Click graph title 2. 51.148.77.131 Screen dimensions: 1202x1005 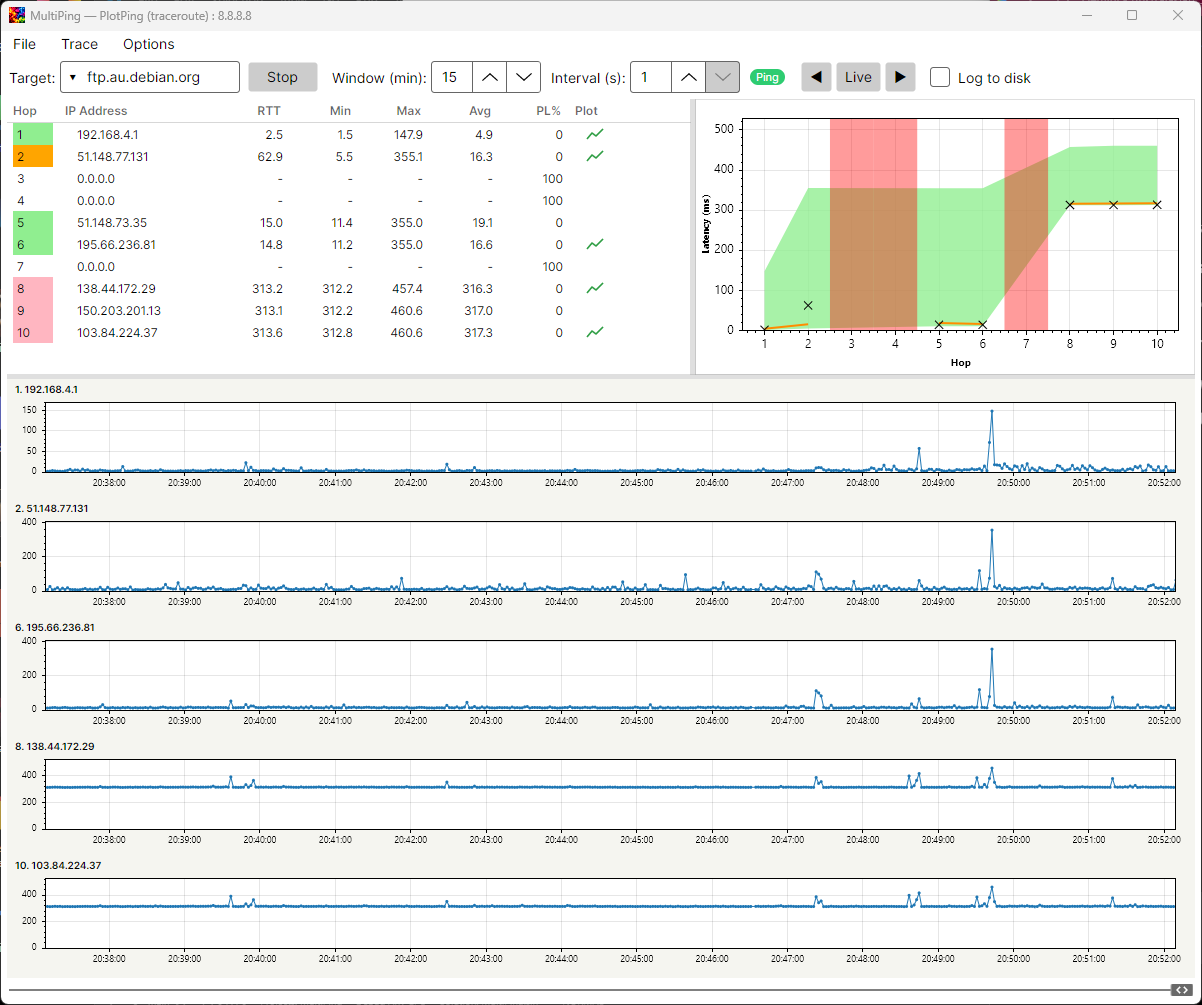pyautogui.click(x=52, y=508)
